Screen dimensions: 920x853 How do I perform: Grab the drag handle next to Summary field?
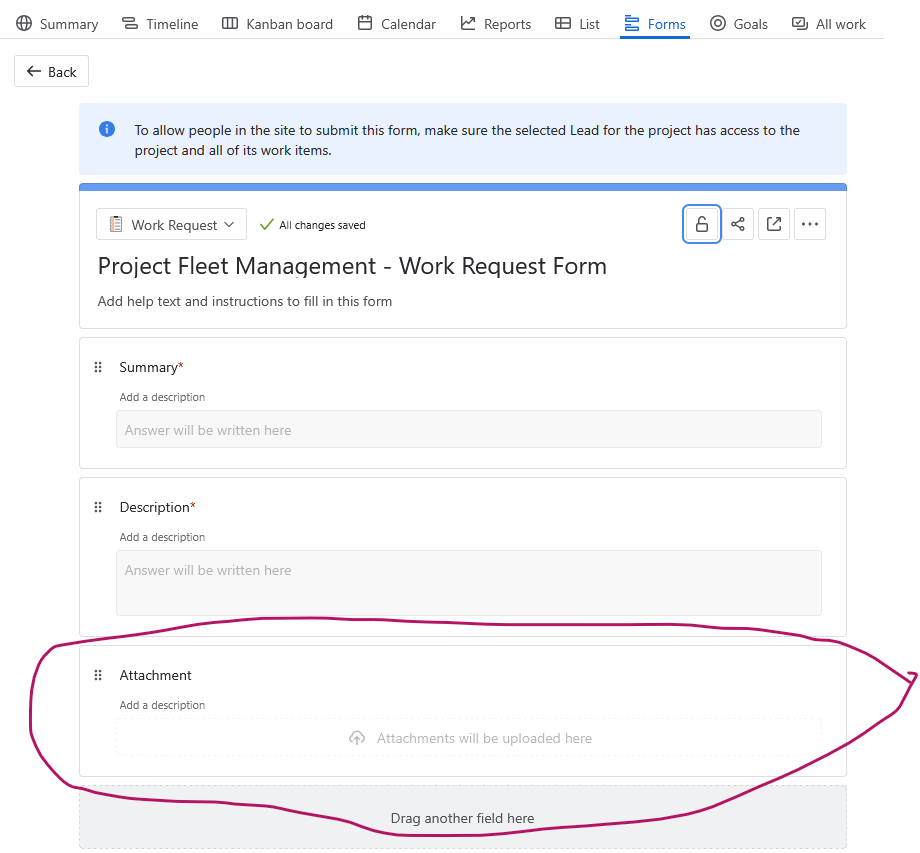coord(97,367)
